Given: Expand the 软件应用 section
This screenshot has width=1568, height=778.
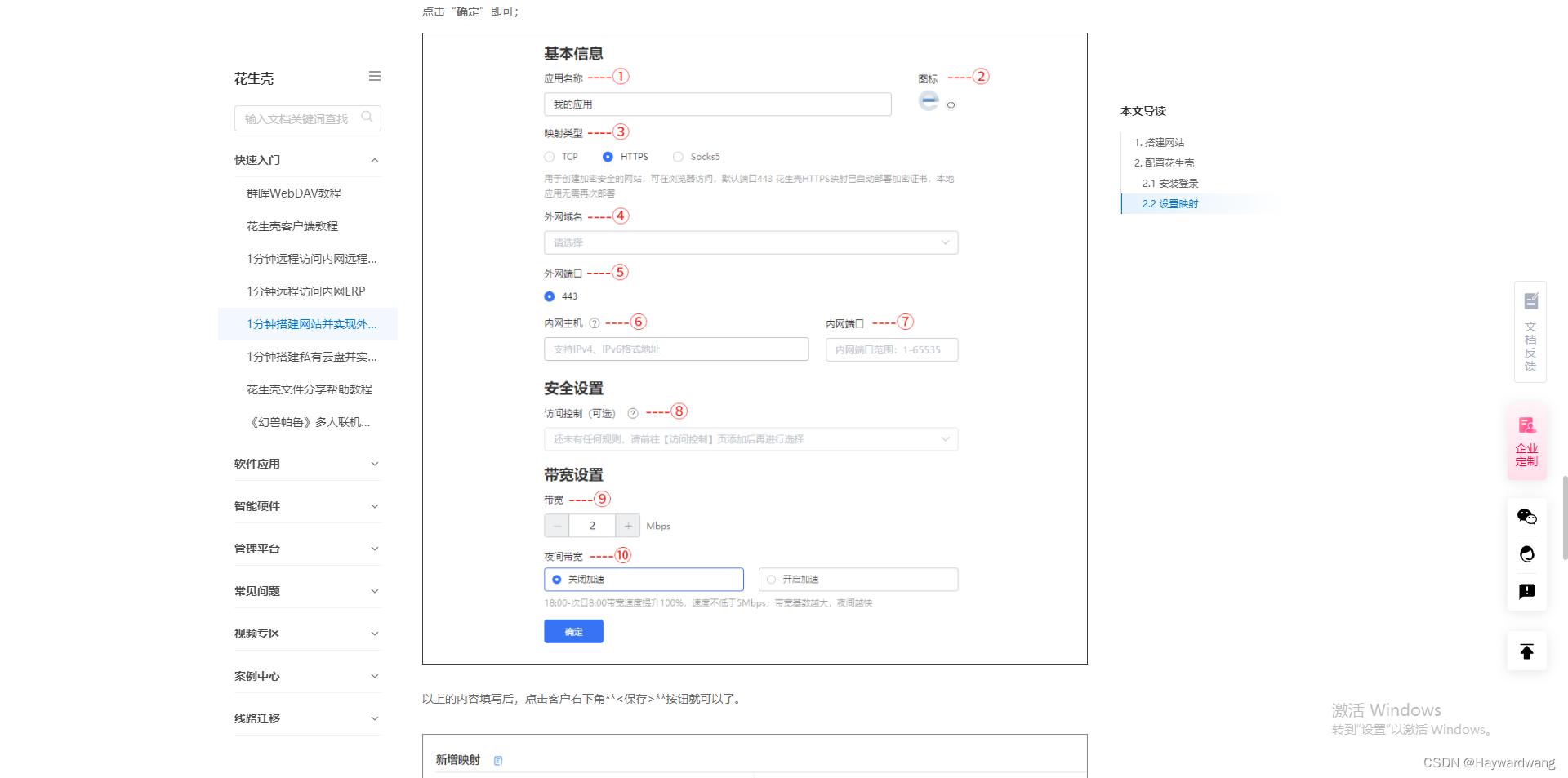Looking at the screenshot, I should [x=307, y=464].
